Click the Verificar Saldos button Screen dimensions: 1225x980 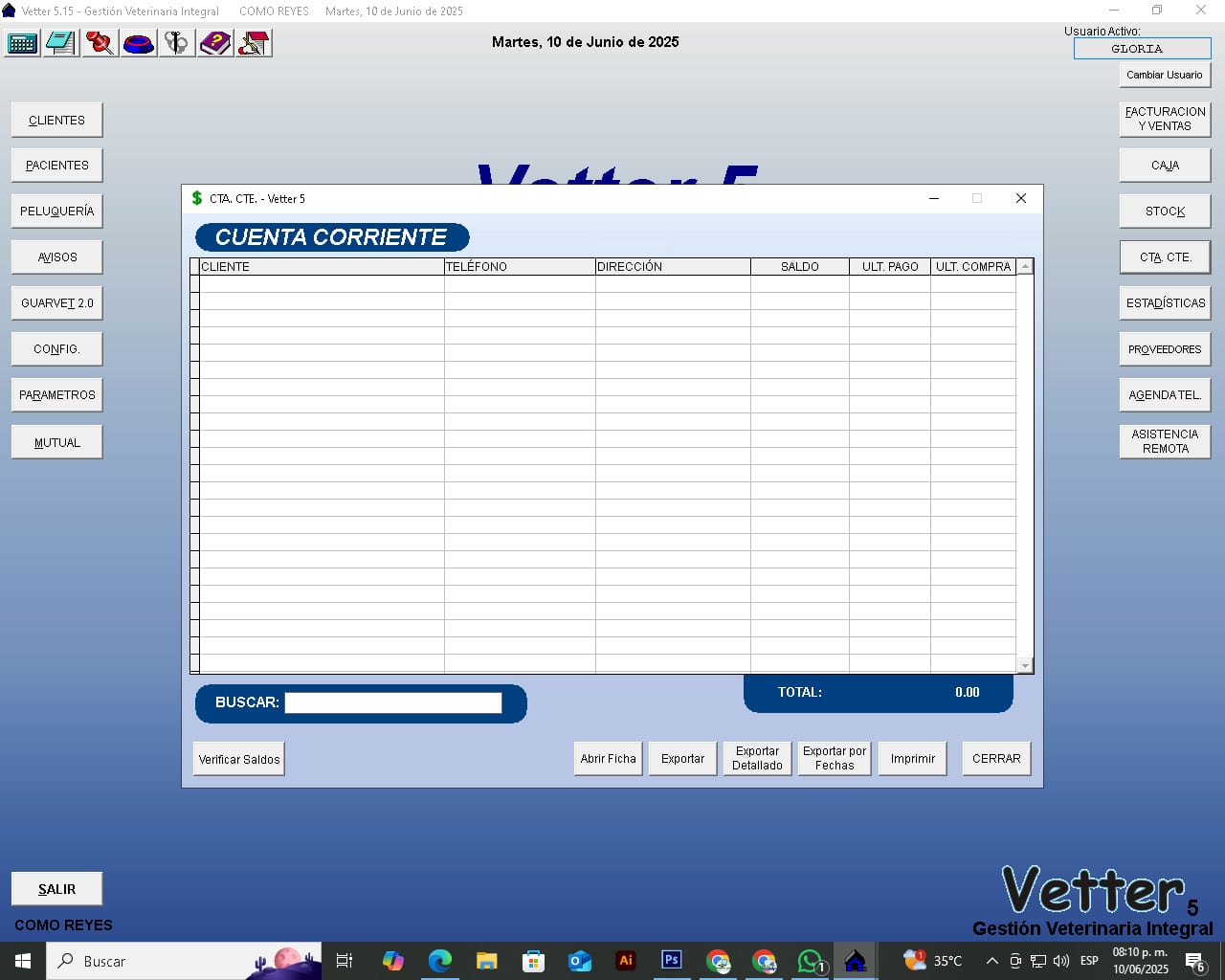(239, 759)
